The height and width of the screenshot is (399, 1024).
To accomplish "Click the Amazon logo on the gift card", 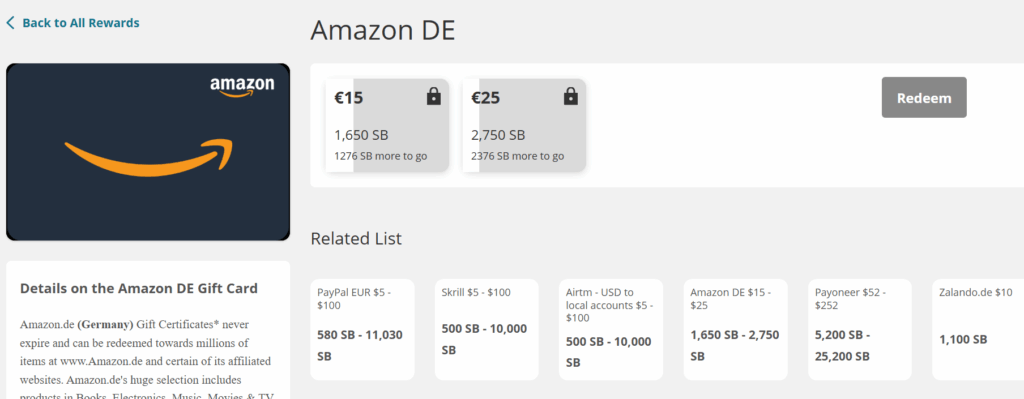I will click(242, 87).
